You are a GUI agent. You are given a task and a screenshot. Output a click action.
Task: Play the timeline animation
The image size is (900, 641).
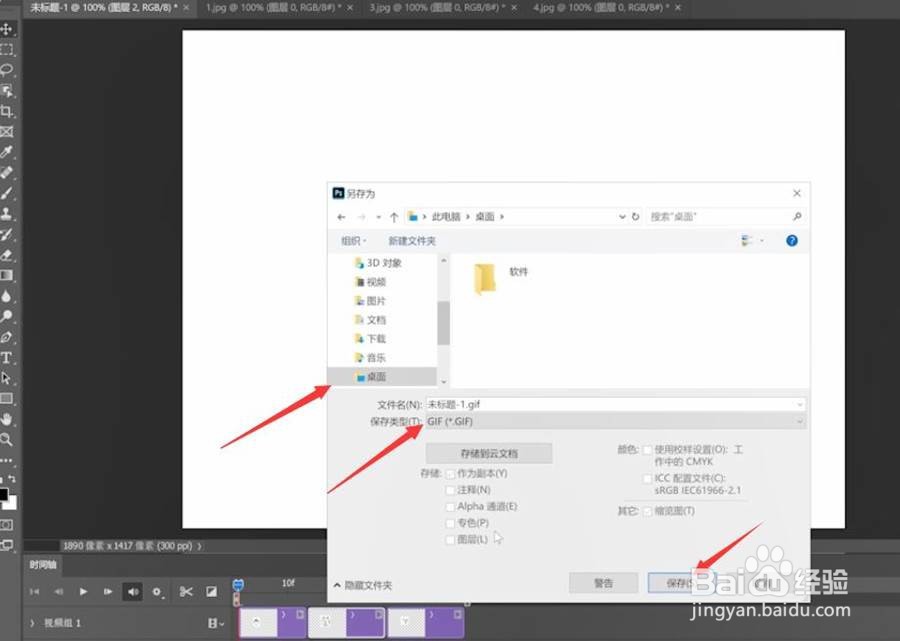coord(83,592)
